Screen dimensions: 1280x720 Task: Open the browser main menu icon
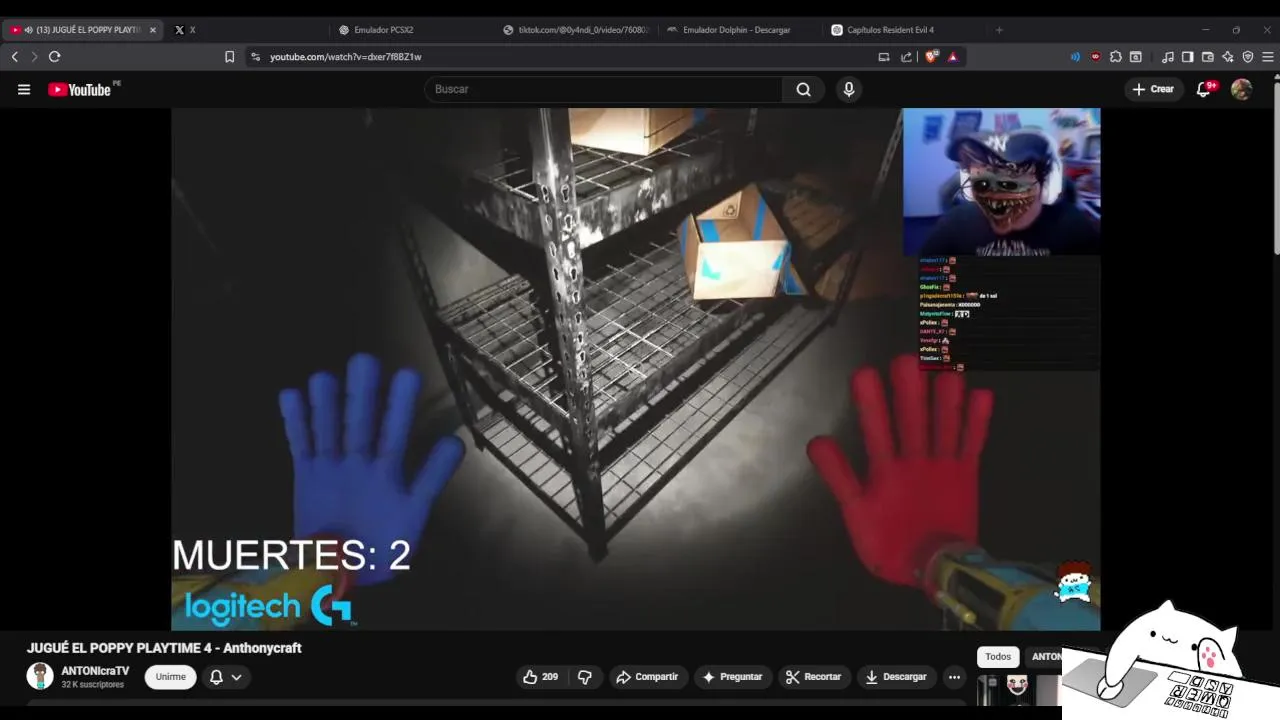[1268, 57]
